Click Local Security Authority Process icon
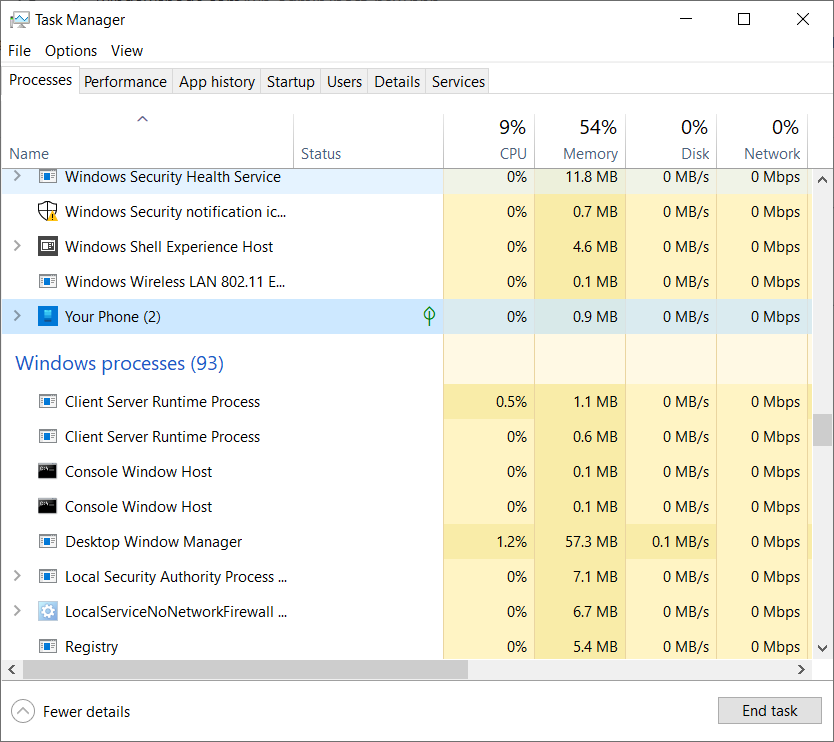Viewport: 834px width, 742px height. click(x=48, y=577)
